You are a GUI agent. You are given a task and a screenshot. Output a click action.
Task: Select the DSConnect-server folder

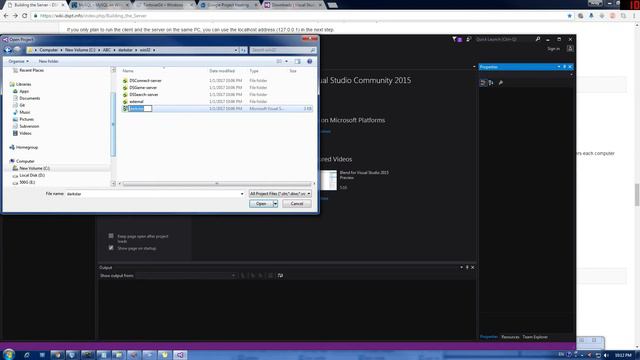coord(145,81)
